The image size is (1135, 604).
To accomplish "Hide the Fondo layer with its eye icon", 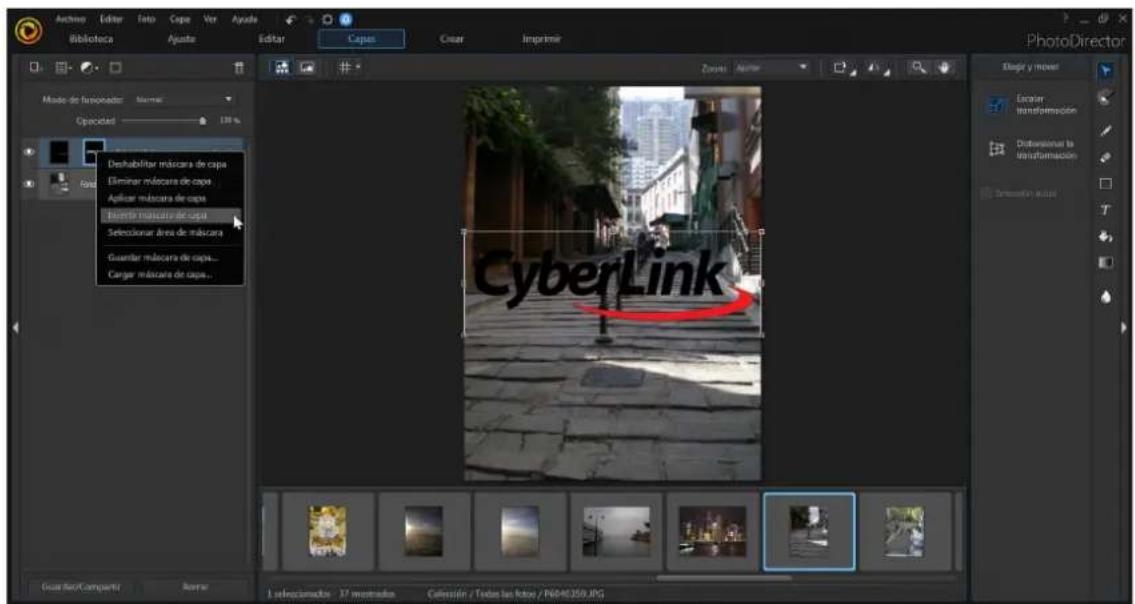I will (x=30, y=184).
